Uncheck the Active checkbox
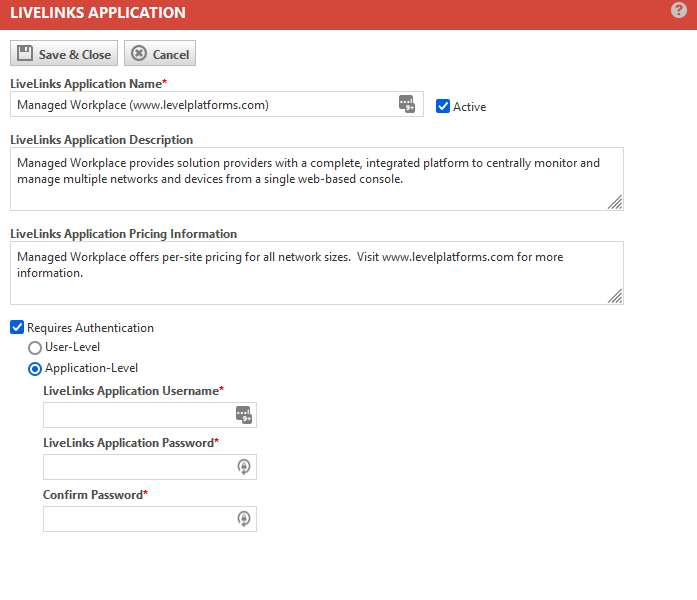Image resolution: width=697 pixels, height=600 pixels. coord(443,106)
